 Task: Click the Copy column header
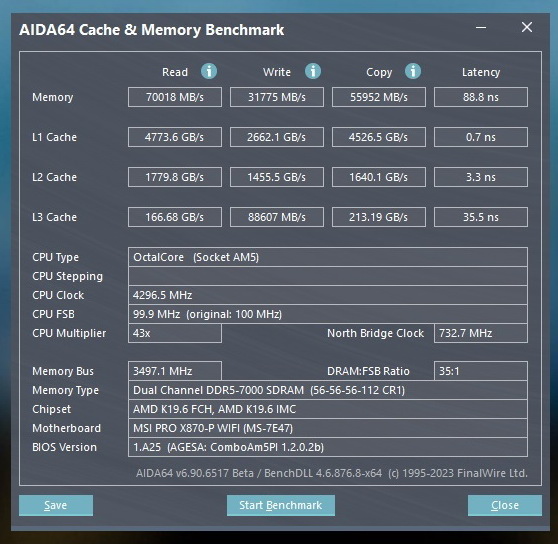pyautogui.click(x=379, y=73)
